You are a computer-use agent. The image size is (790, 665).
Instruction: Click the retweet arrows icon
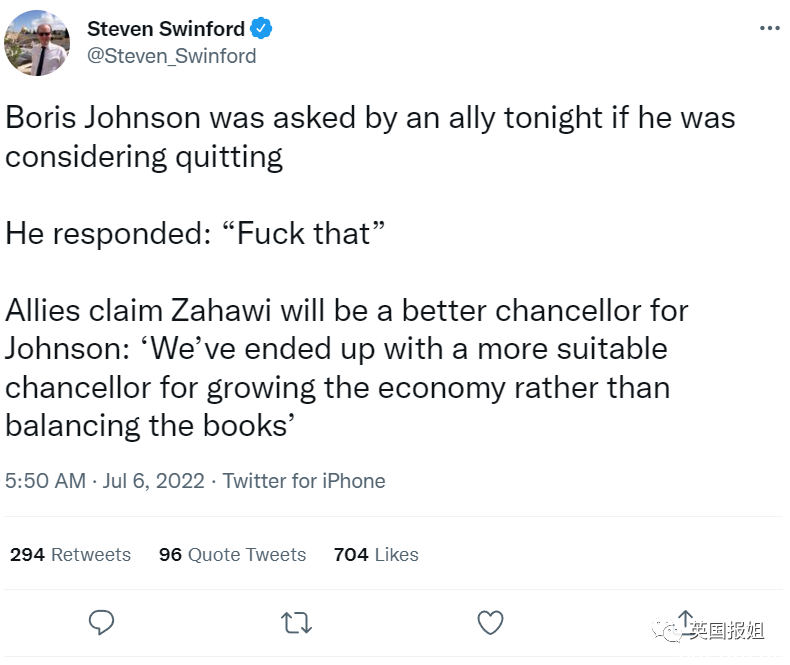296,623
